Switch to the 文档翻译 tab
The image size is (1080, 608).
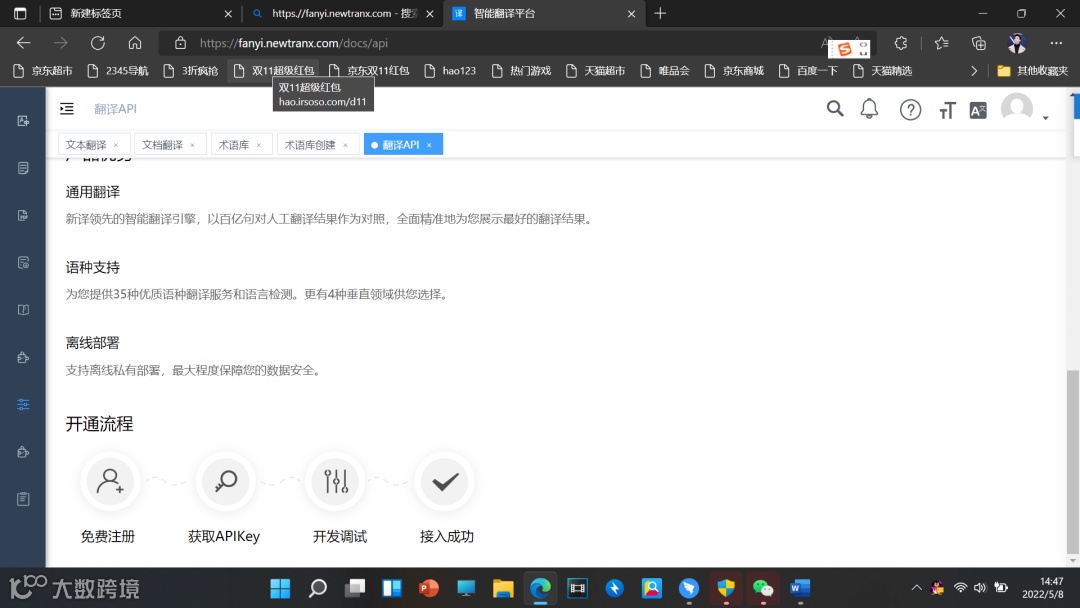tap(163, 145)
